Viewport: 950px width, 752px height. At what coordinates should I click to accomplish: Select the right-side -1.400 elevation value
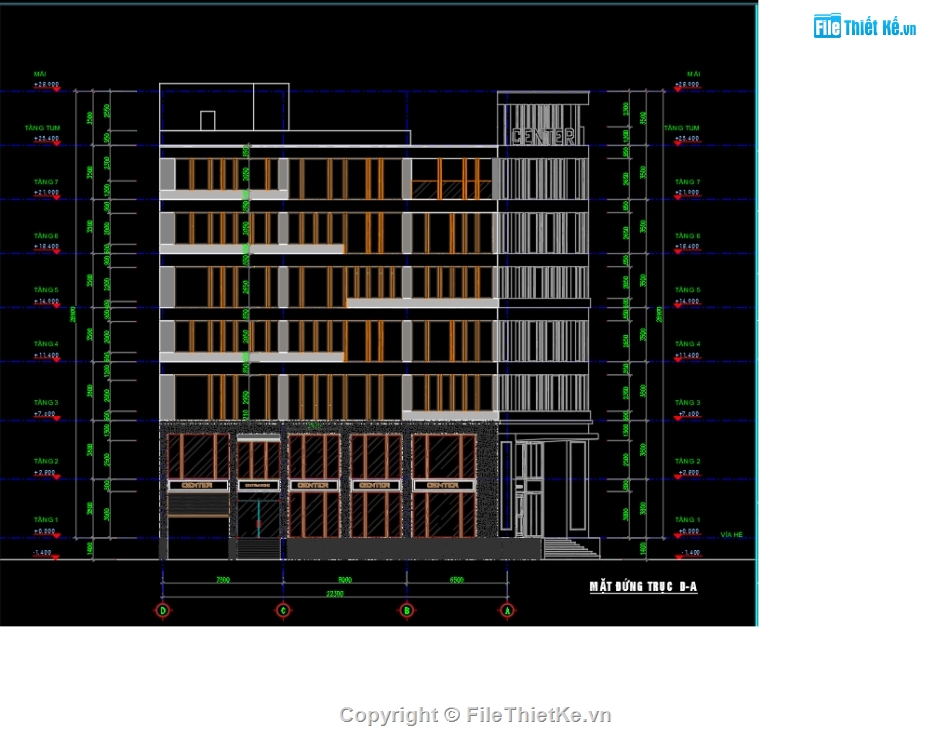coord(691,553)
